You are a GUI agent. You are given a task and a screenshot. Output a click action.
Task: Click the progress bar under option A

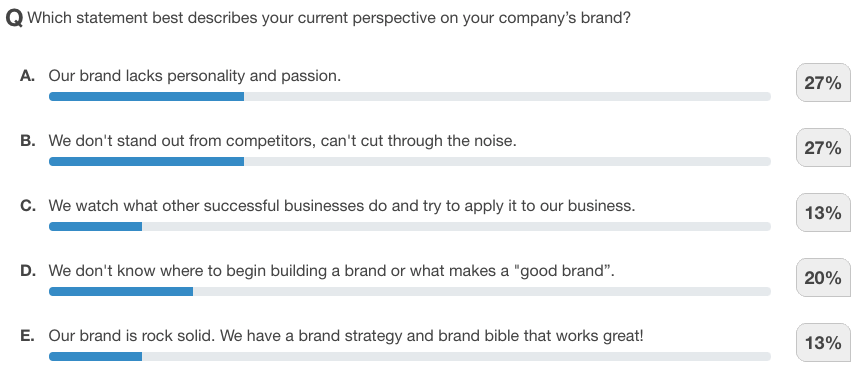(410, 97)
